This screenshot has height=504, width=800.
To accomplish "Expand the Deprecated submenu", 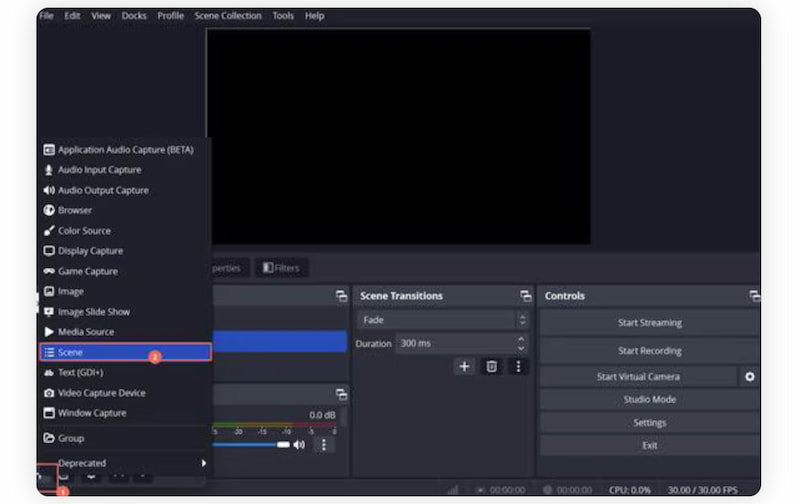I will click(x=125, y=463).
